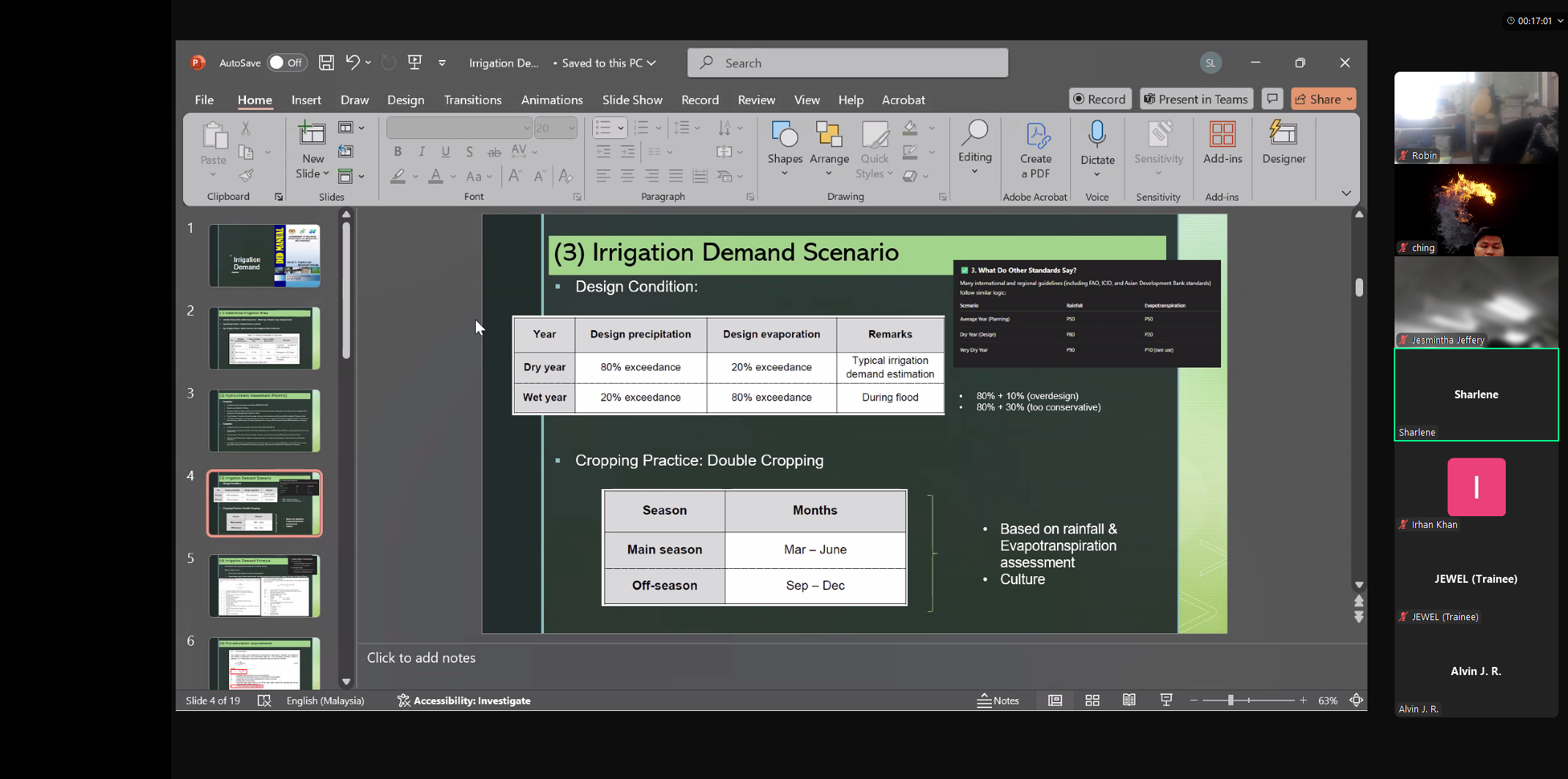Image resolution: width=1568 pixels, height=779 pixels.
Task: Toggle the AutoSave switch
Action: click(x=286, y=63)
